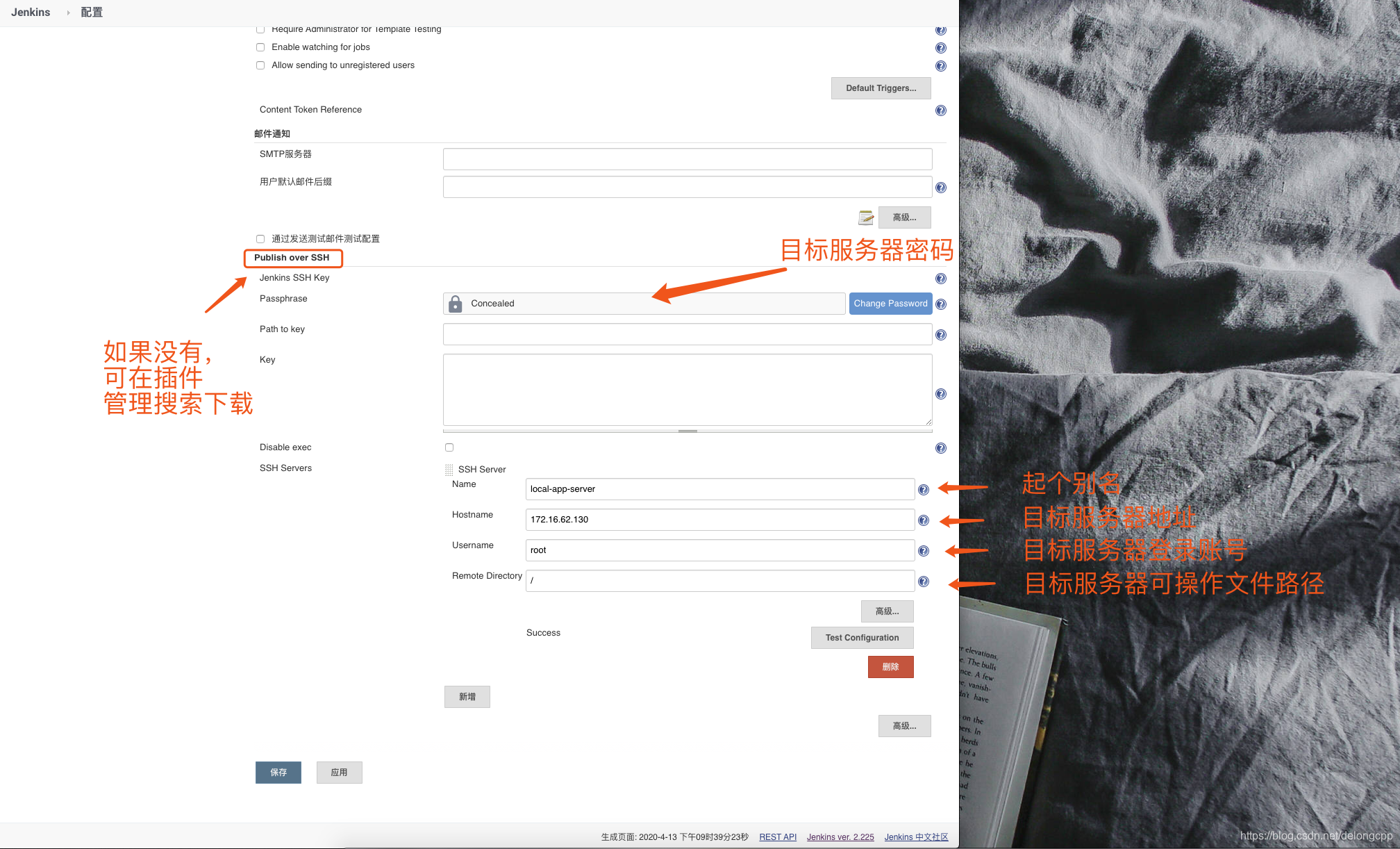Click into the Hostname input field
This screenshot has height=849, width=1400.
click(x=719, y=520)
